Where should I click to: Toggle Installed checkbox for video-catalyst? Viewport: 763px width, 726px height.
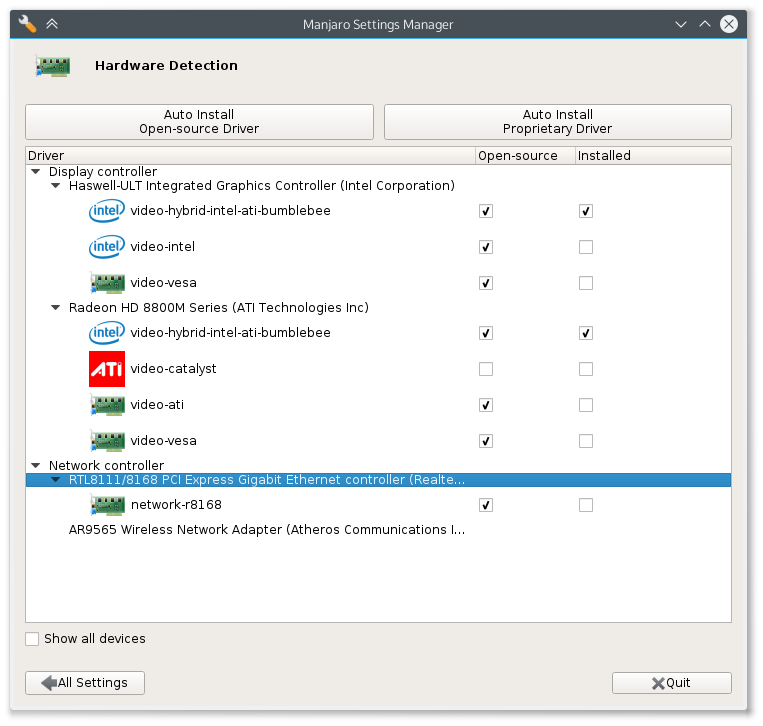586,369
